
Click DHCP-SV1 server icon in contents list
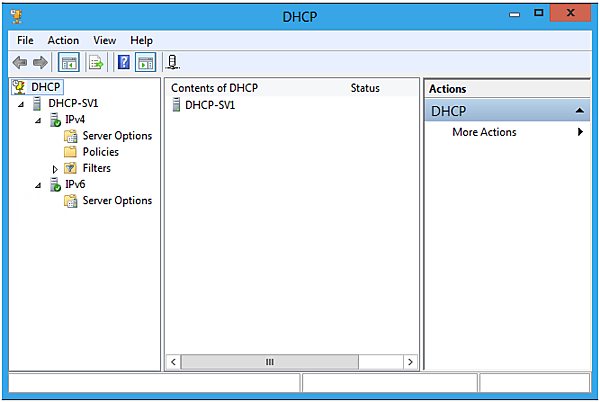[176, 104]
